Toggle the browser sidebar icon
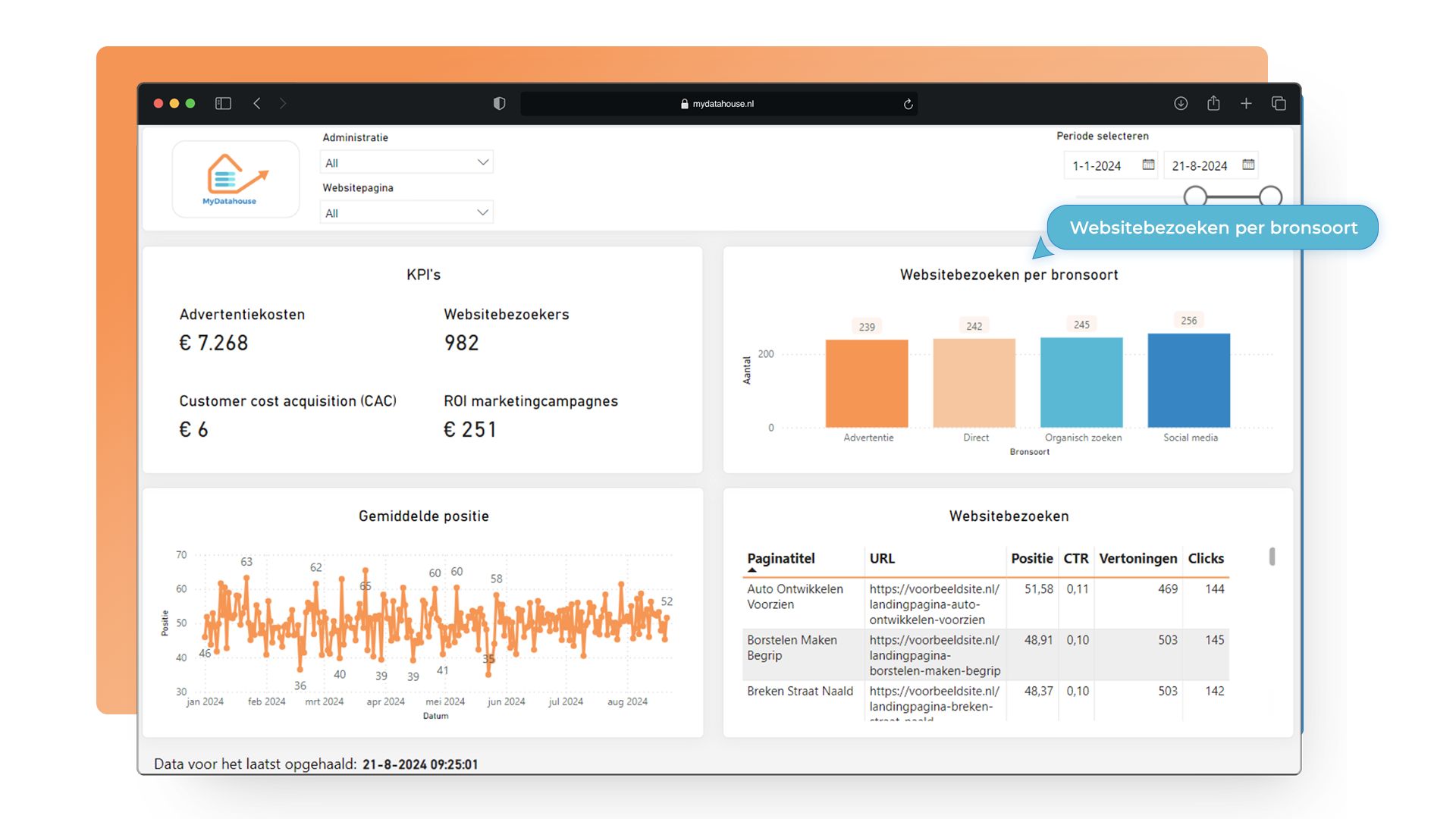This screenshot has height=819, width=1456. point(223,103)
